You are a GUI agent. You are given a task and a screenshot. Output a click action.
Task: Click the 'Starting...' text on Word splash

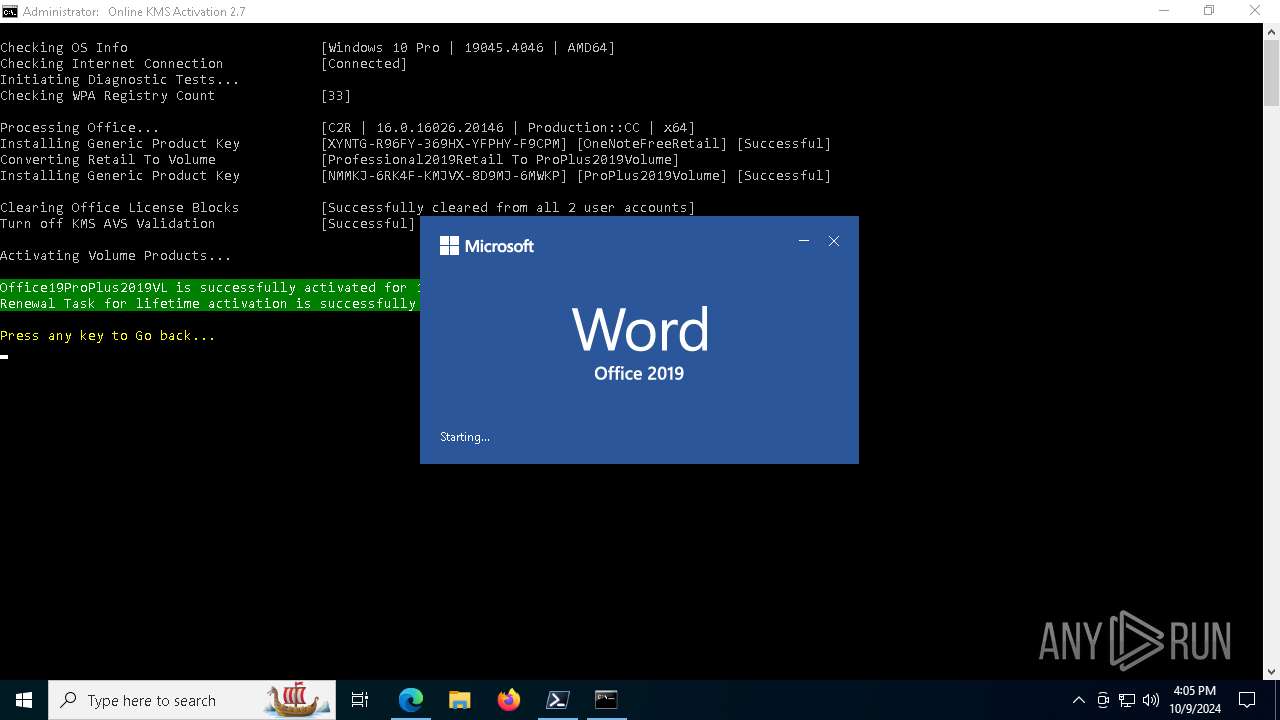click(x=465, y=437)
